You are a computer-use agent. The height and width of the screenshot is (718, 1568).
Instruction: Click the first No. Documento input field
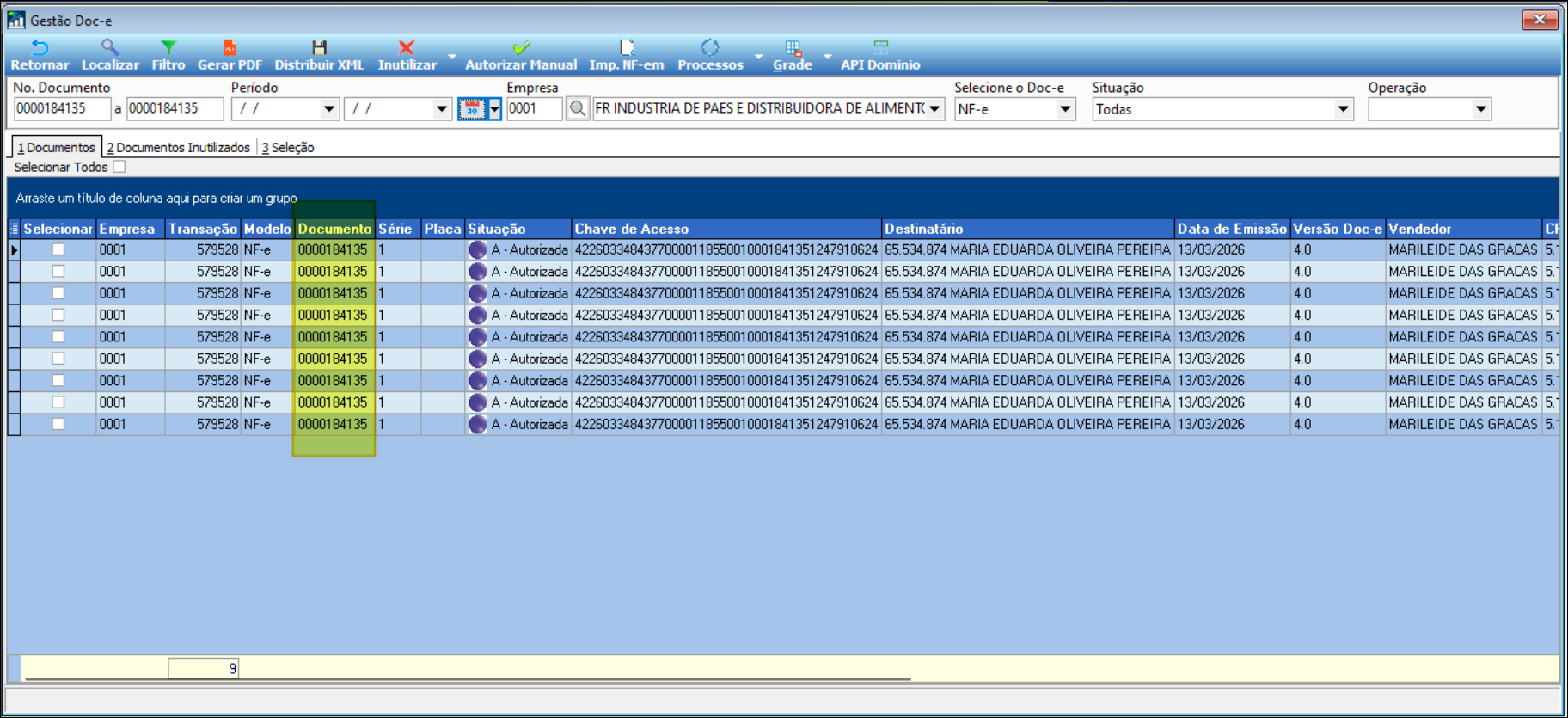pos(62,108)
